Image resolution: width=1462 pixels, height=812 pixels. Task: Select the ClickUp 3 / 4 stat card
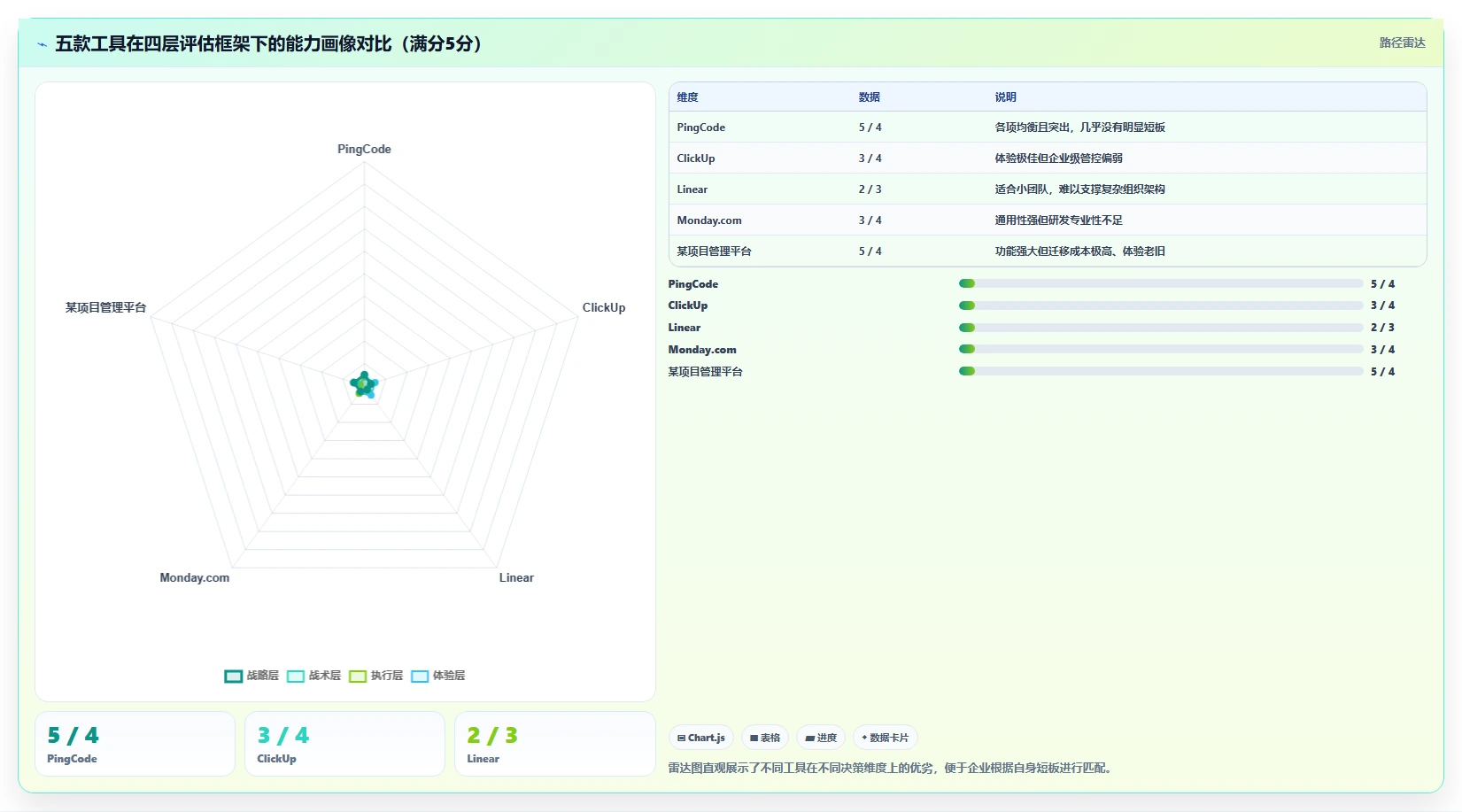pyautogui.click(x=344, y=744)
